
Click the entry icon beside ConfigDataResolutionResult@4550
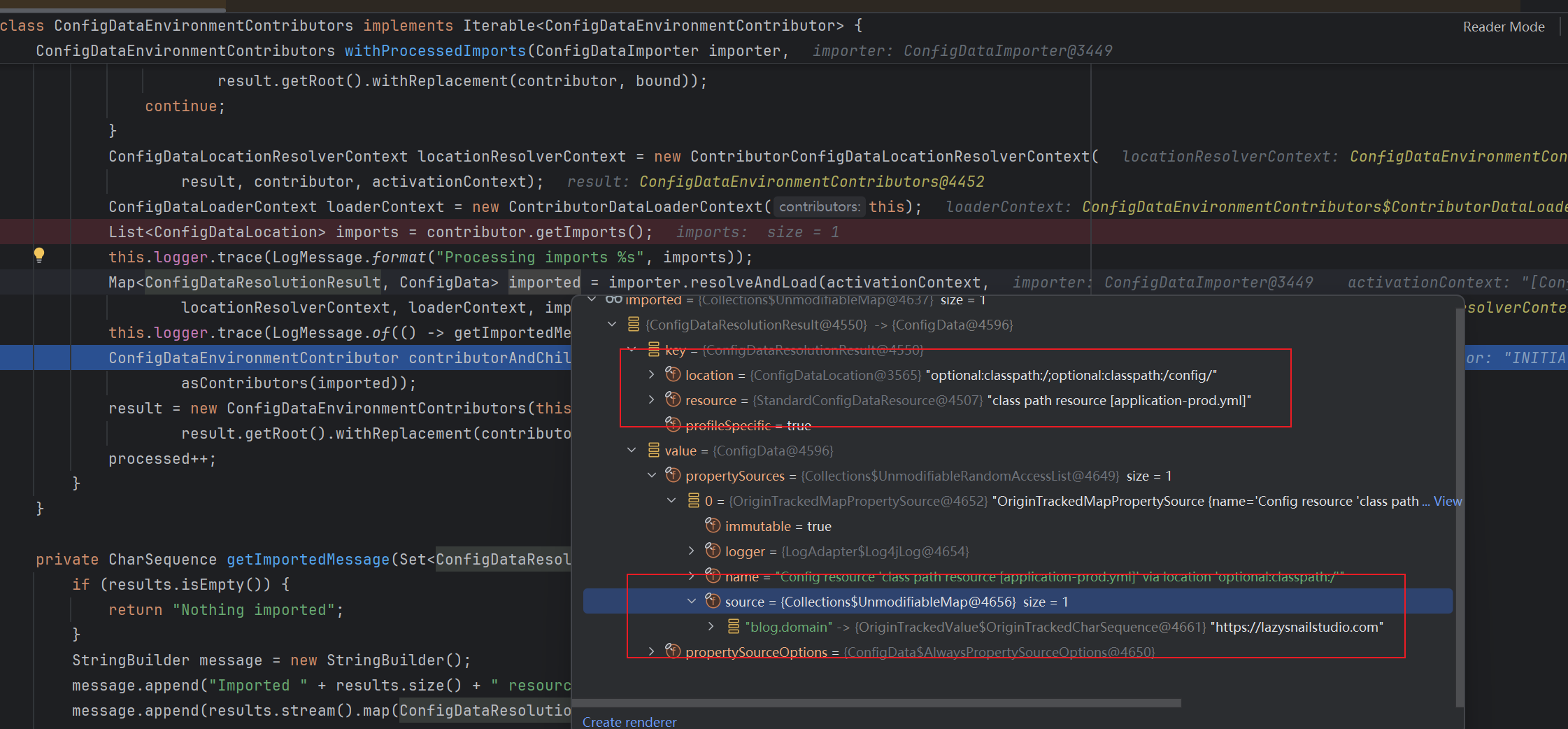[634, 325]
